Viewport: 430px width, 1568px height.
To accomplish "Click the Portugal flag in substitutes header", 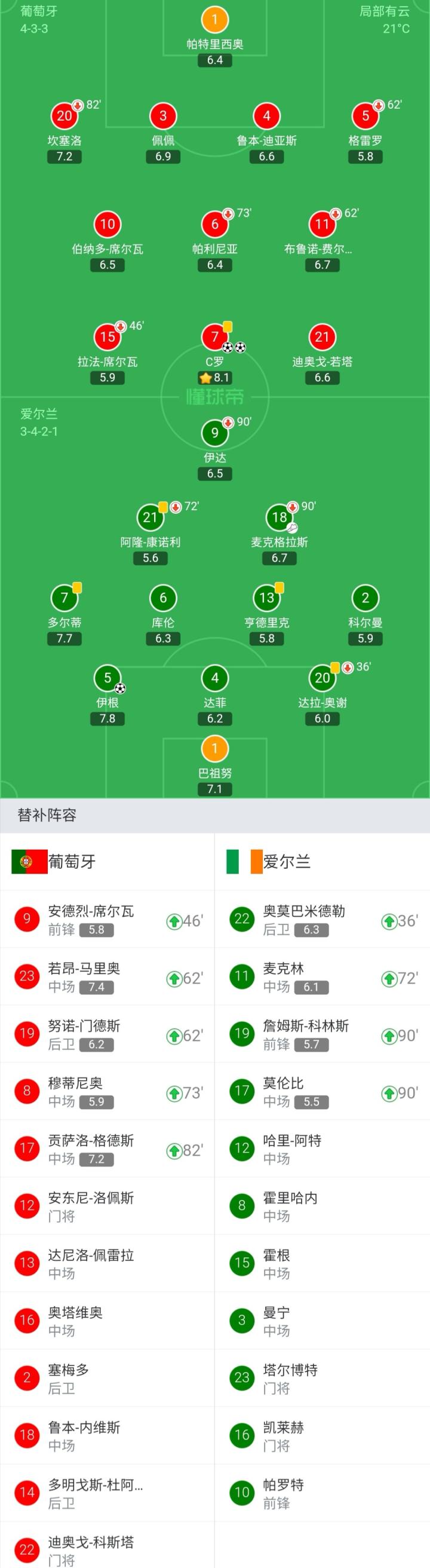I will [29, 861].
